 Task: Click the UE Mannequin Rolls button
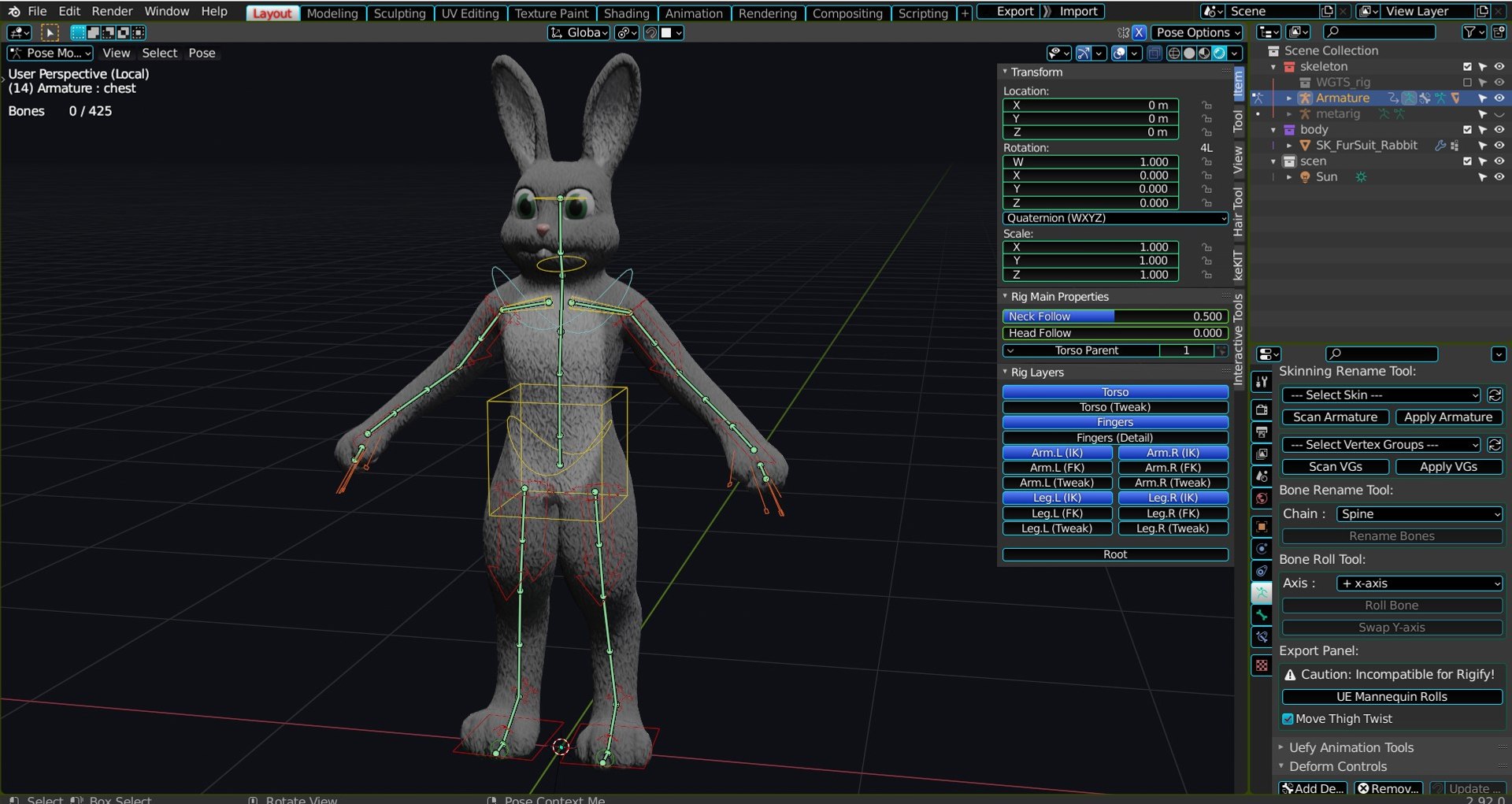click(x=1392, y=697)
